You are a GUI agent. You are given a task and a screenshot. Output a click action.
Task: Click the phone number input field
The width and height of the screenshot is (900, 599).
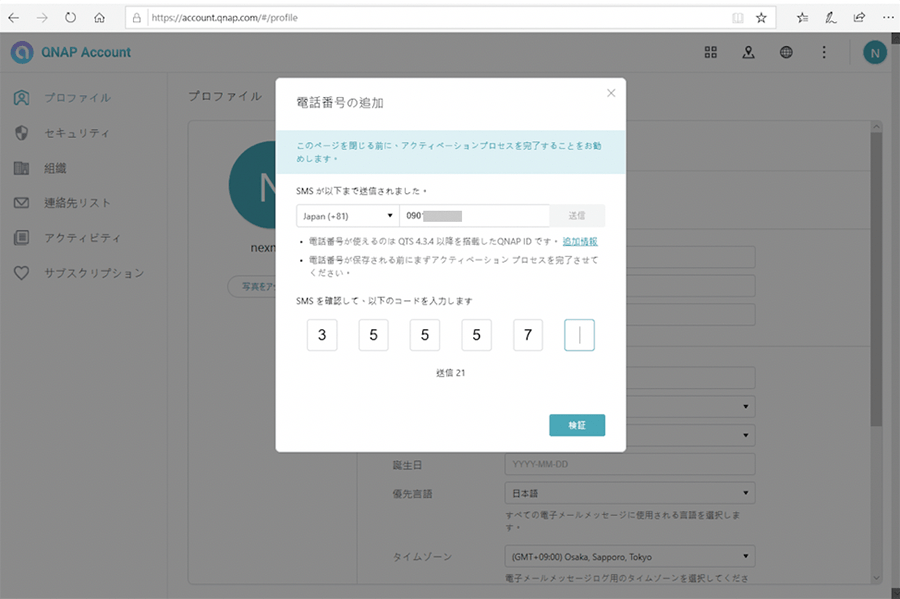pos(474,216)
